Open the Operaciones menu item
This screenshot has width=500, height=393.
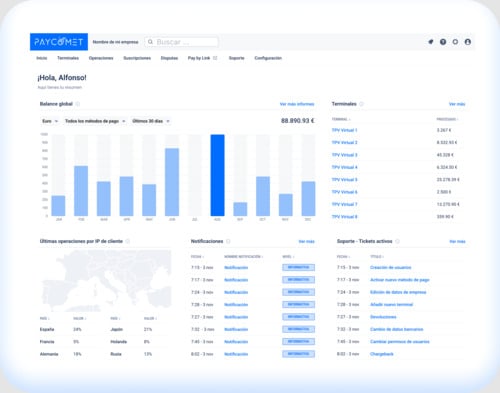pyautogui.click(x=101, y=58)
